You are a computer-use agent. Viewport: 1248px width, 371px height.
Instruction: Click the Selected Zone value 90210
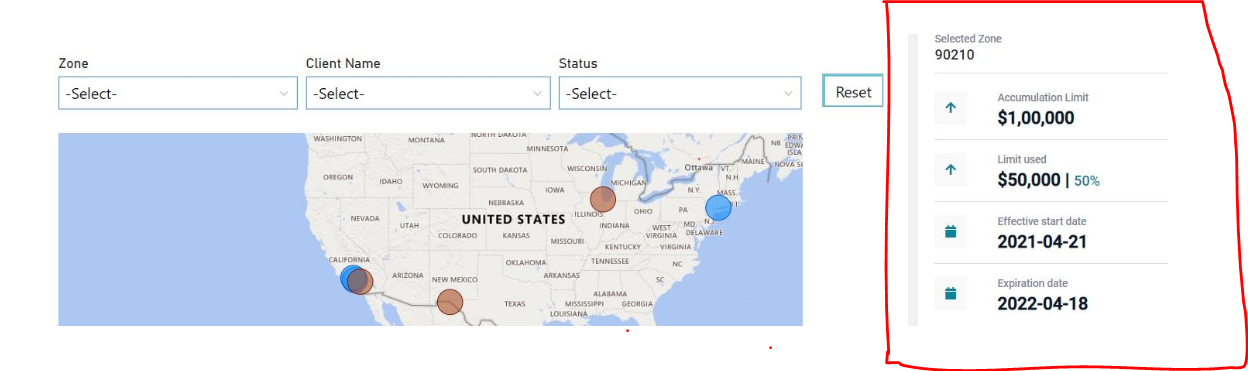coord(954,55)
